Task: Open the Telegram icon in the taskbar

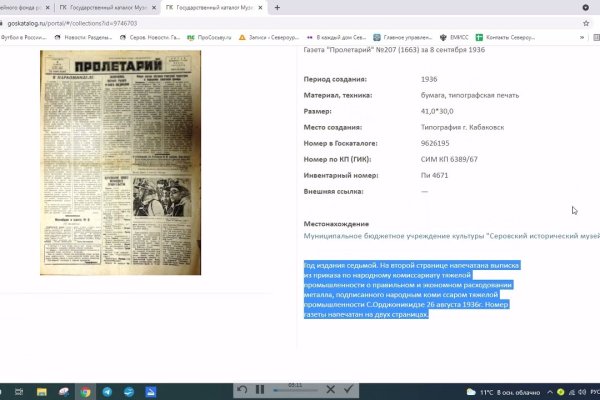Action: (x=107, y=390)
